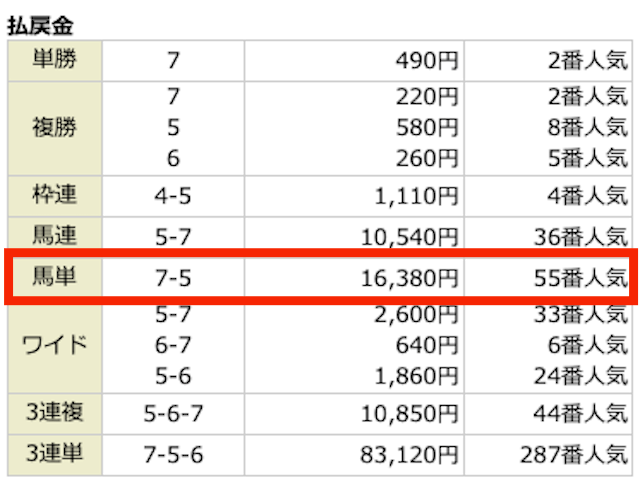The image size is (640, 480).
Task: Select the 枠連 row label
Action: [x=55, y=195]
